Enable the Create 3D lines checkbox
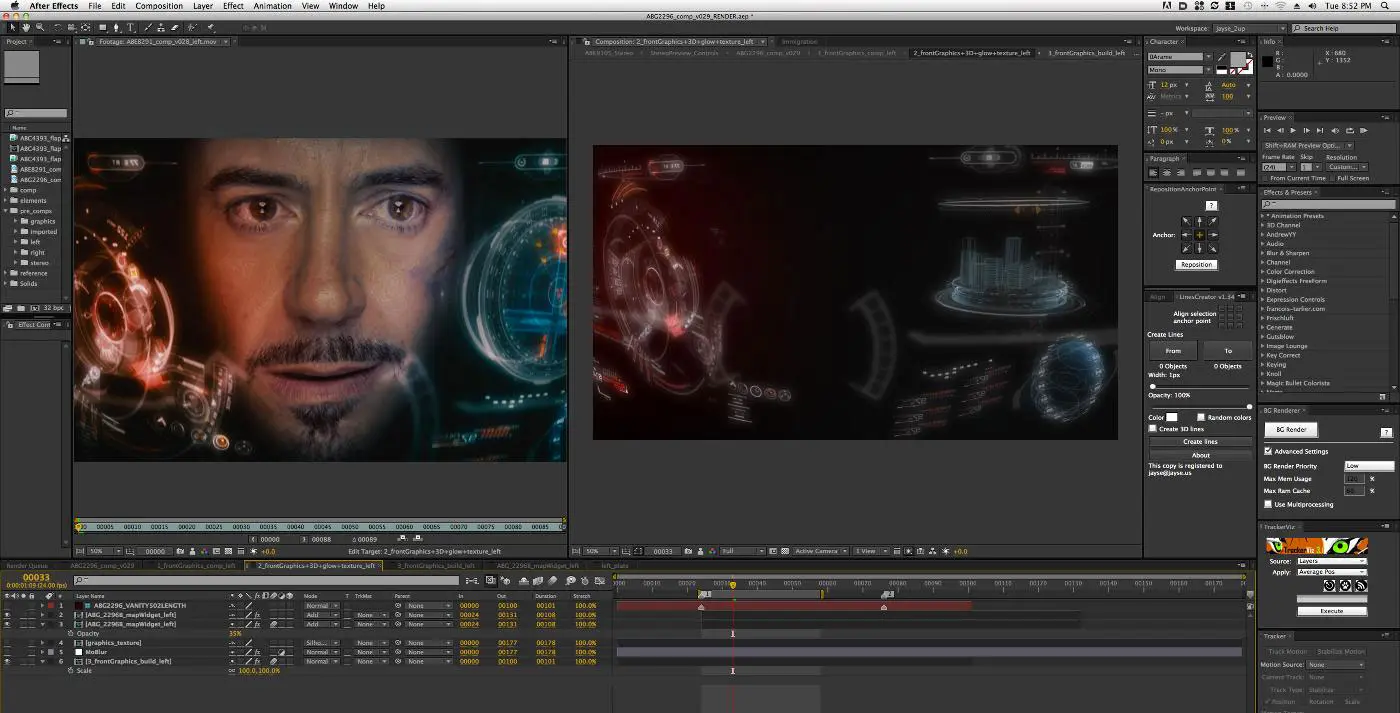Screen dimensions: 1400x713 pyautogui.click(x=1153, y=428)
